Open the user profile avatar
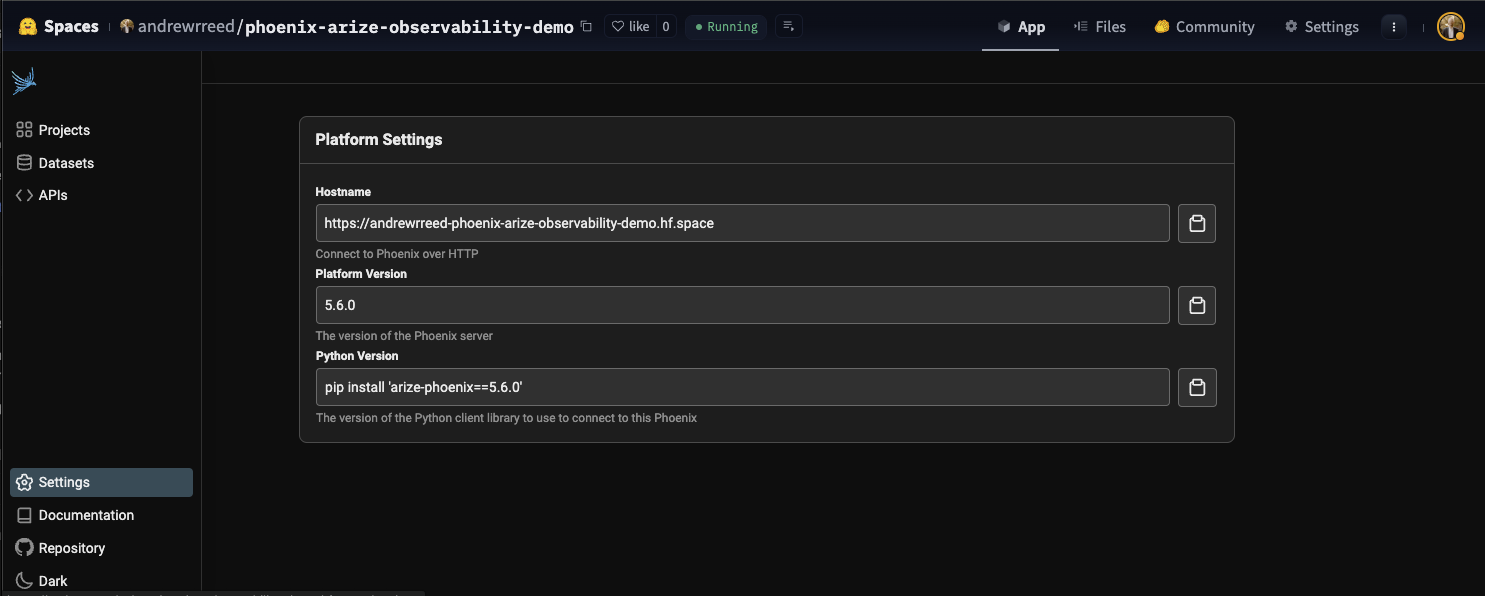This screenshot has width=1485, height=596. pyautogui.click(x=1450, y=27)
